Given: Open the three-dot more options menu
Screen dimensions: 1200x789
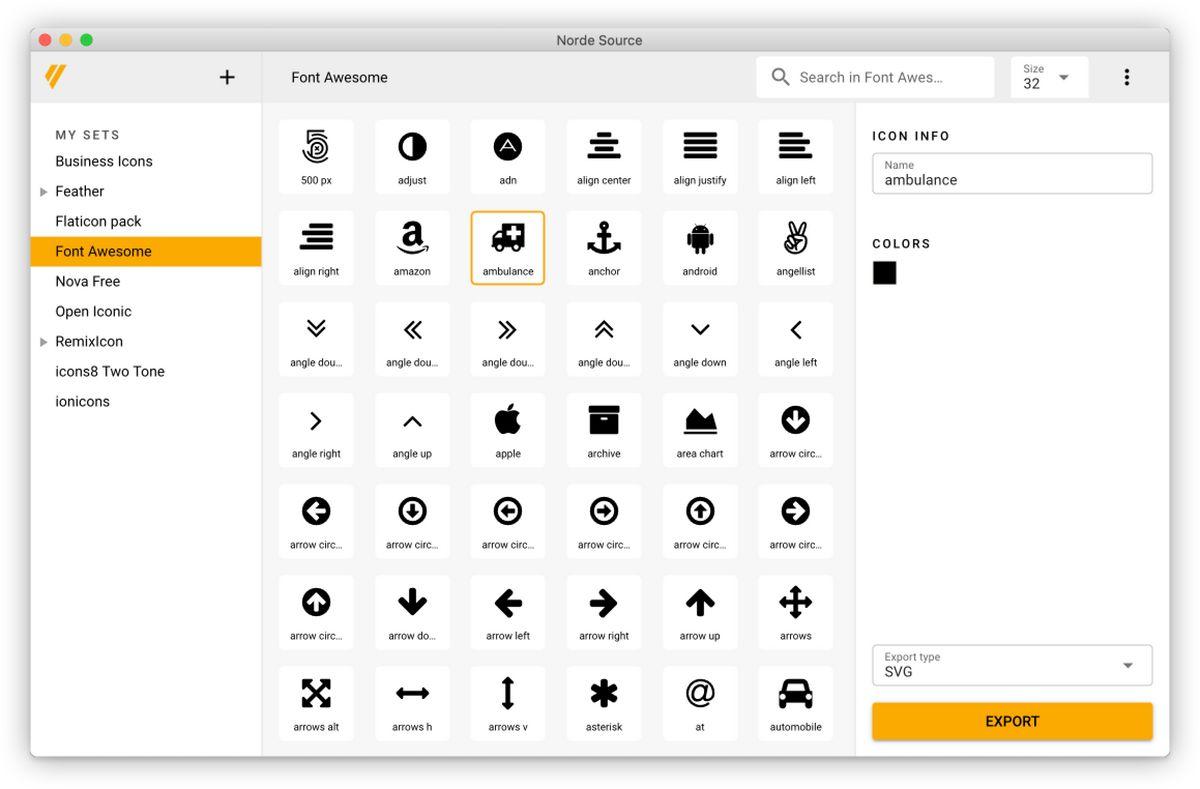Looking at the screenshot, I should 1126,77.
